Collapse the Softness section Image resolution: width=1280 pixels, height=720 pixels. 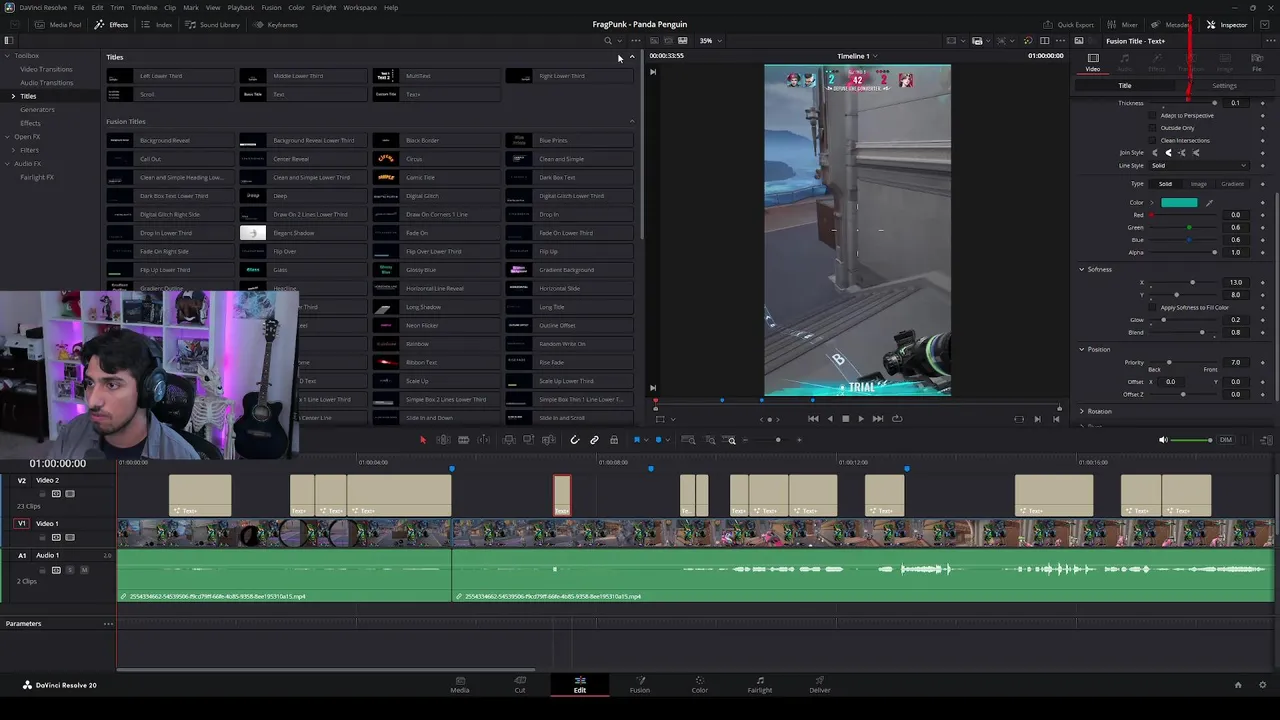click(1081, 269)
